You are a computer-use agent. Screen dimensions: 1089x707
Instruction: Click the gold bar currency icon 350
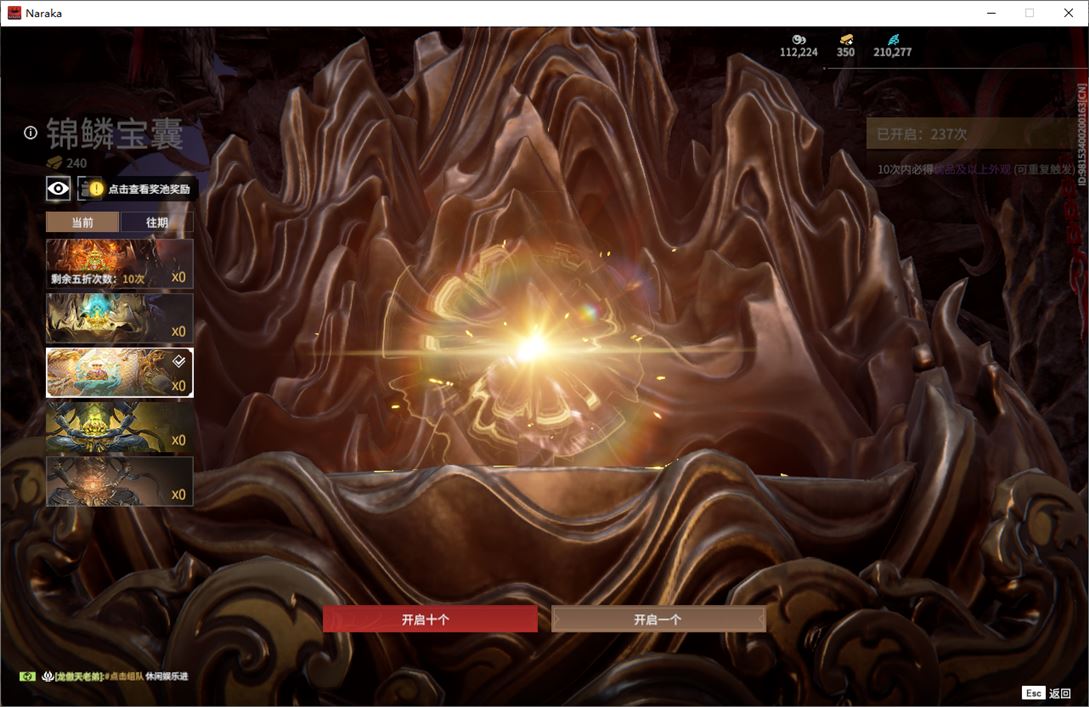click(846, 40)
